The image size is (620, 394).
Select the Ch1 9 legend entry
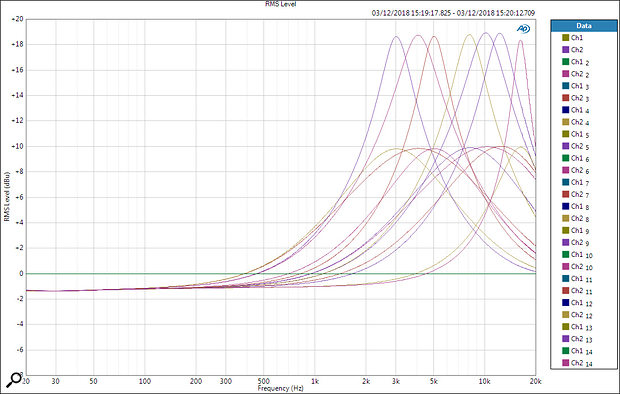coord(576,231)
